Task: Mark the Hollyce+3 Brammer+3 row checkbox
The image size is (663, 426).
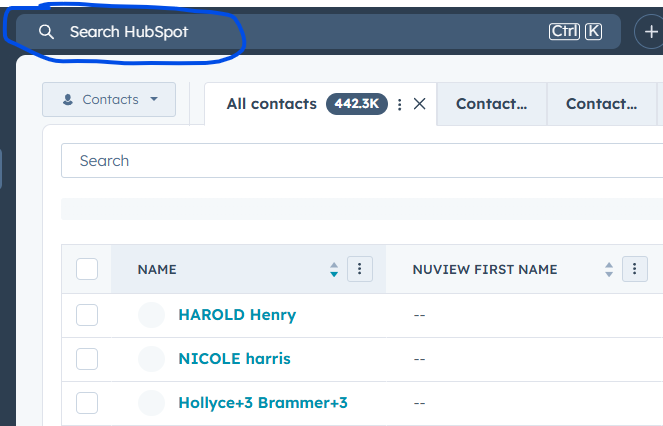Action: point(87,402)
